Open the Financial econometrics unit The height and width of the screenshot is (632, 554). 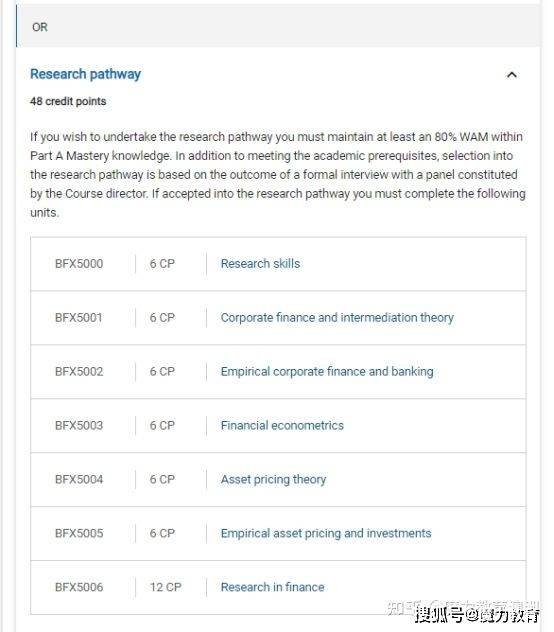click(x=282, y=426)
